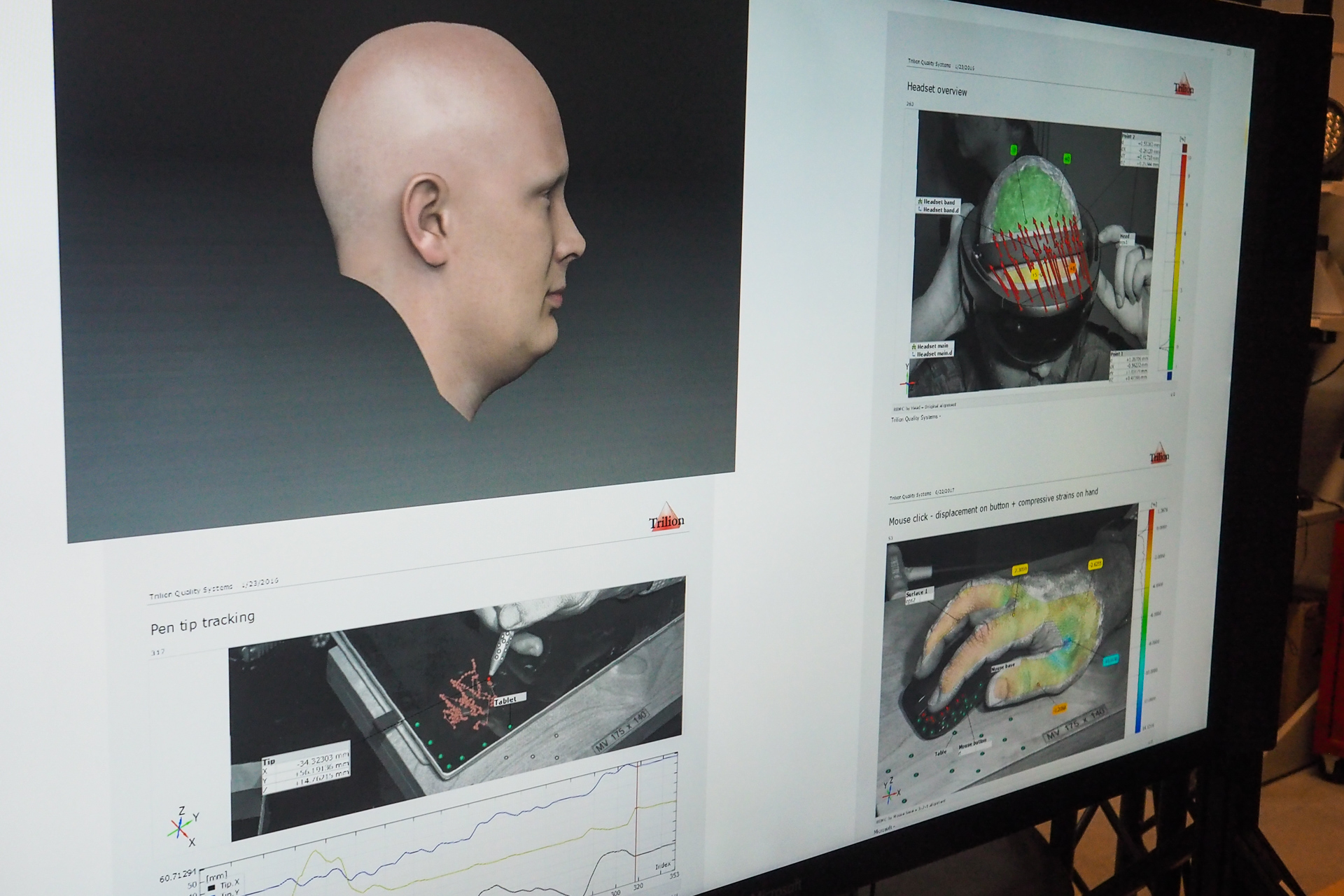Screen dimensions: 1344x896
Task: Click the cyan strain value tag on hand
Action: 1110,659
